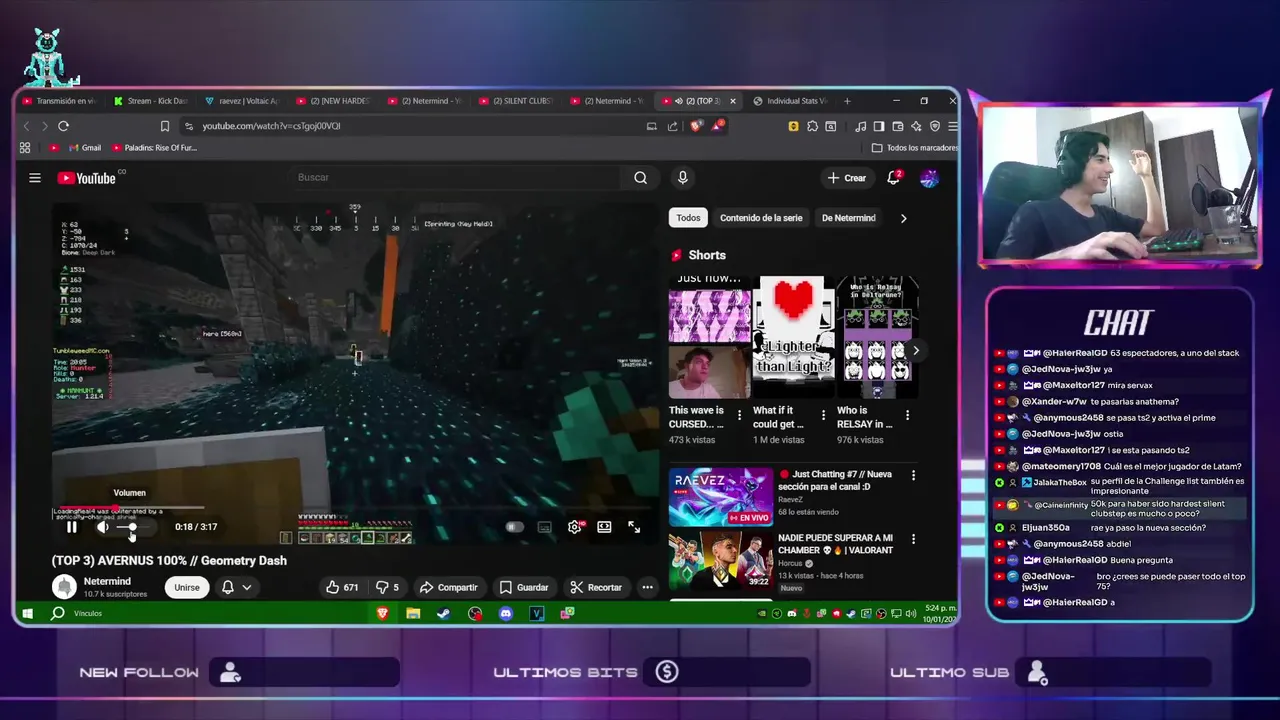The image size is (1280, 720).
Task: Open Steam from the Windows taskbar
Action: (443, 613)
